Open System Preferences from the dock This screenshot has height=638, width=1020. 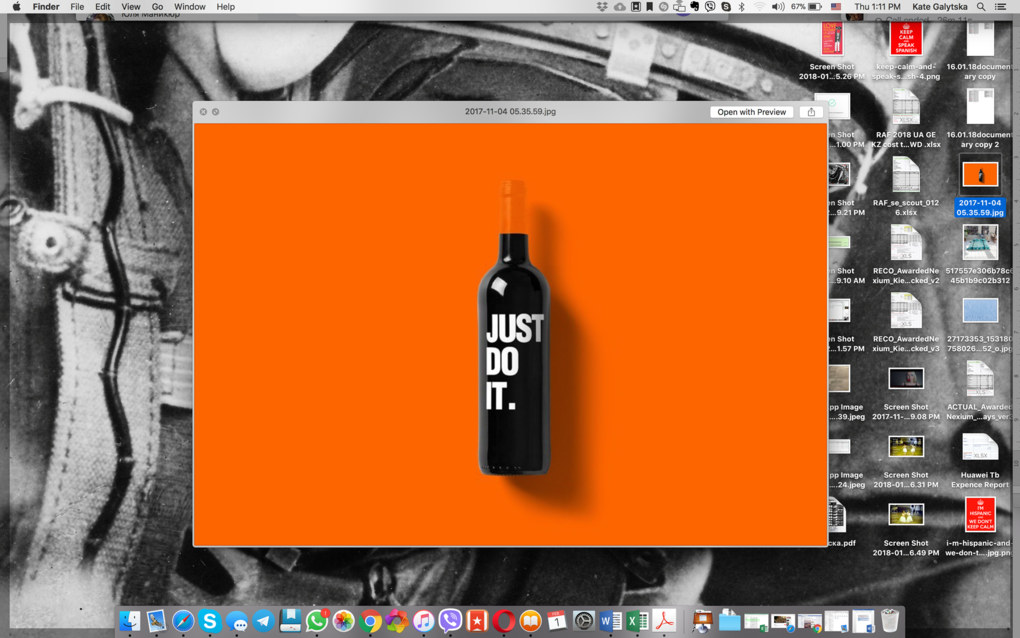tap(584, 621)
